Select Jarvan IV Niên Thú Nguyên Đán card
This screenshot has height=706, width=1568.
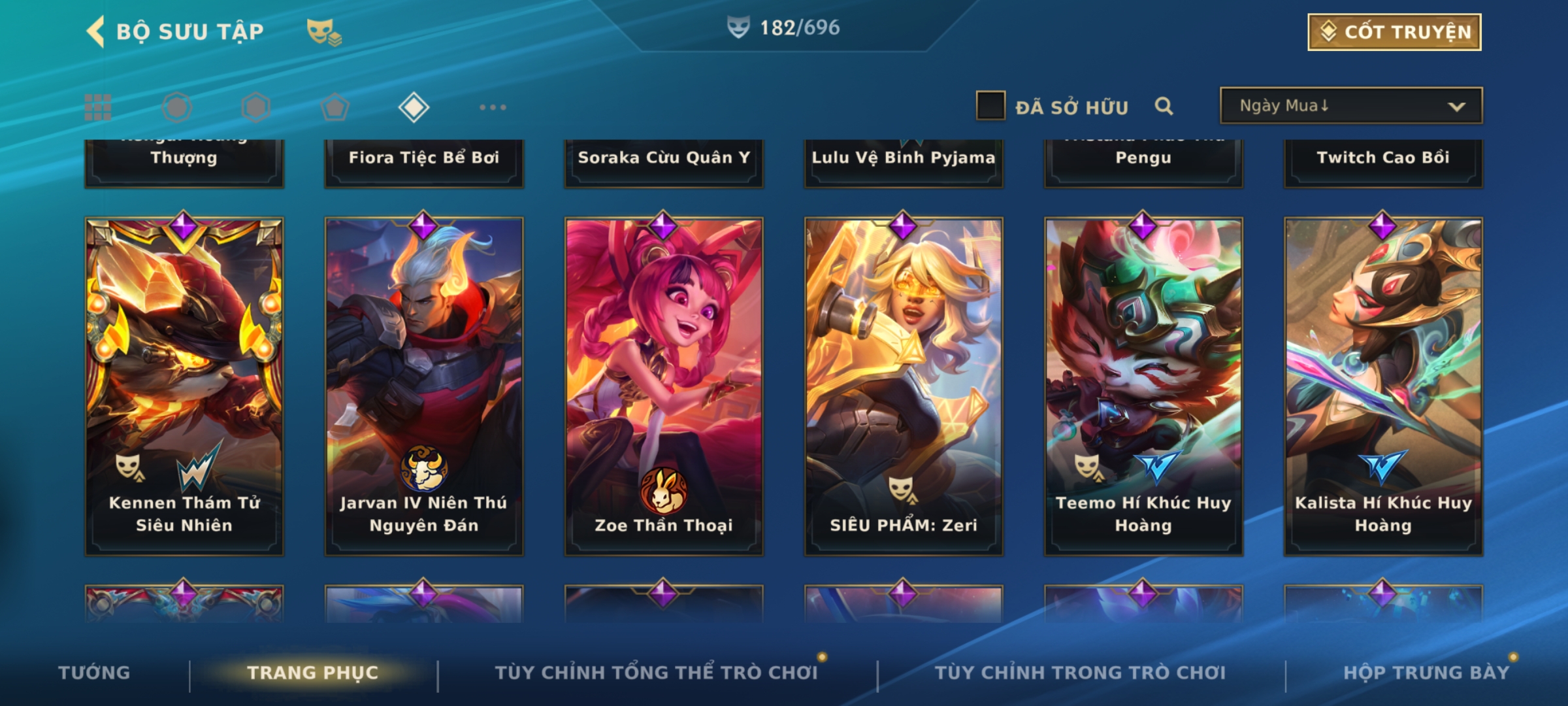tap(424, 387)
